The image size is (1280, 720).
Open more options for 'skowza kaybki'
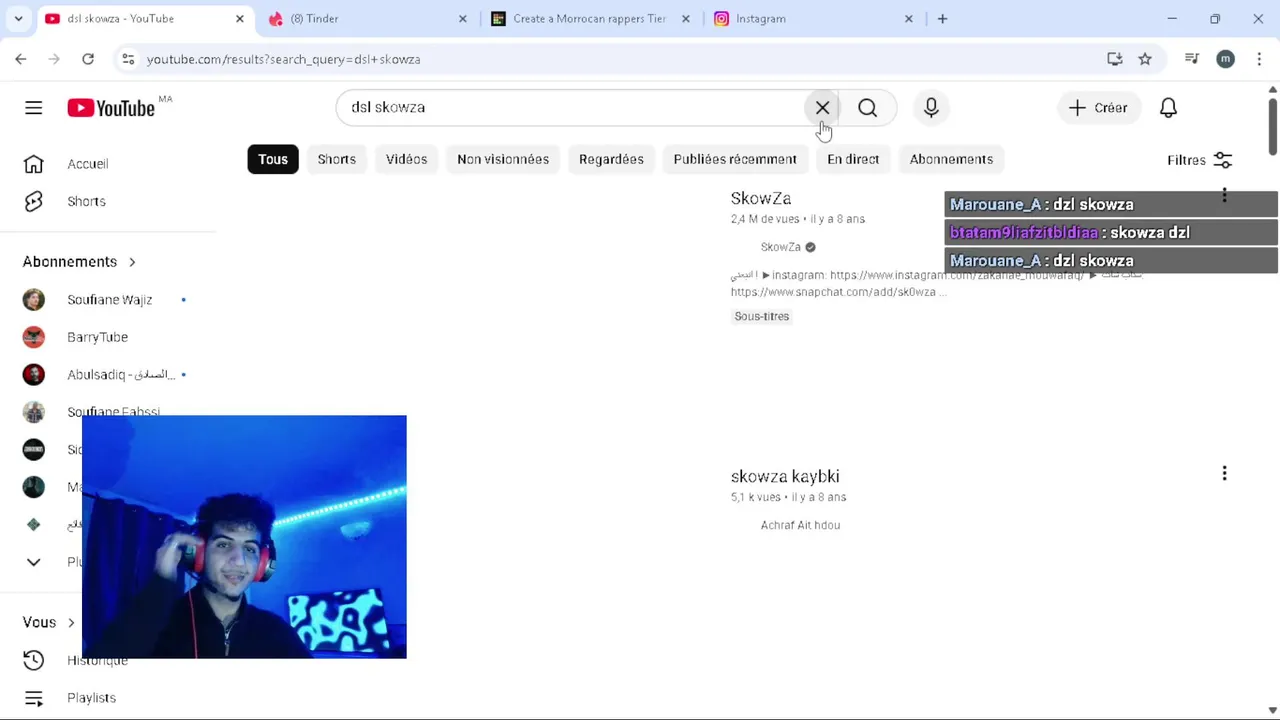tap(1224, 473)
